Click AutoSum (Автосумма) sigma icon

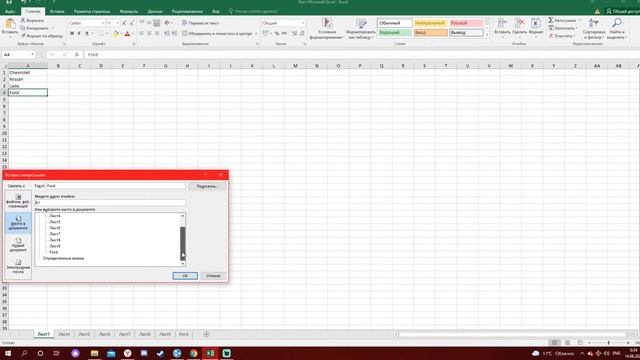click(551, 20)
